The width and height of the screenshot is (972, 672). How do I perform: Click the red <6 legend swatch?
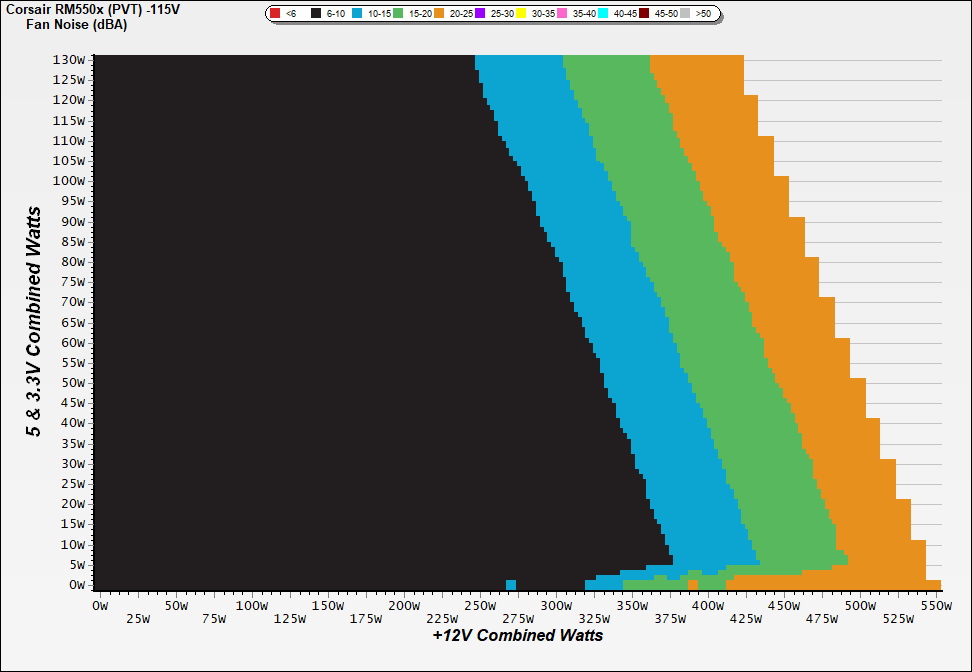coord(275,14)
